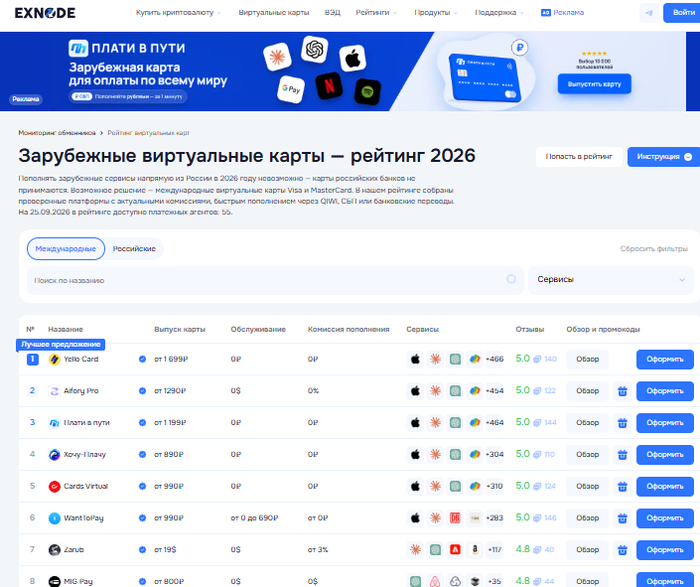Open gift promo icon for WantToPay
700x587 pixels.
pyautogui.click(x=622, y=518)
